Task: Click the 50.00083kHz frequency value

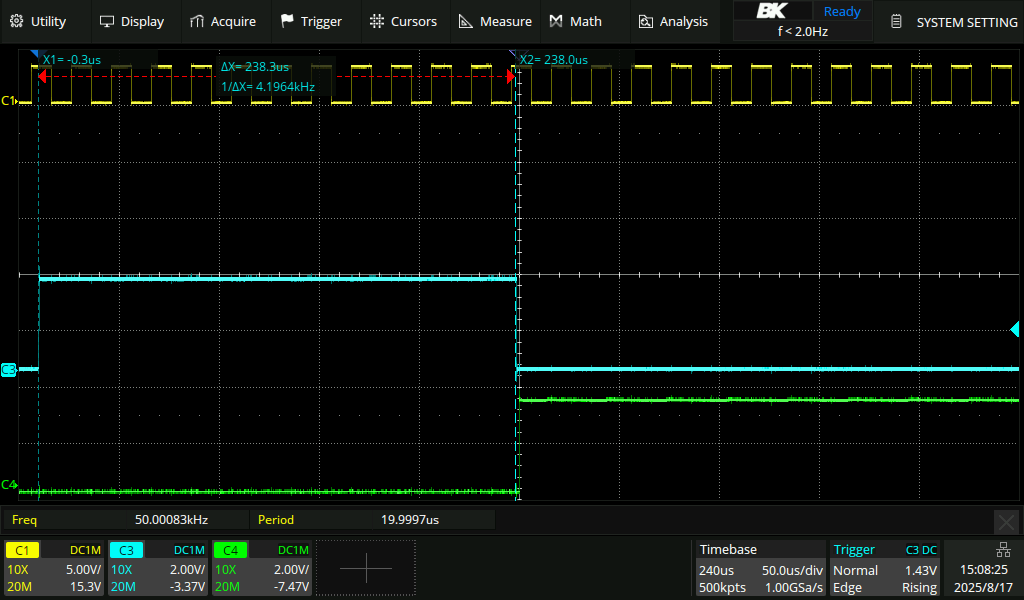Action: (x=171, y=520)
